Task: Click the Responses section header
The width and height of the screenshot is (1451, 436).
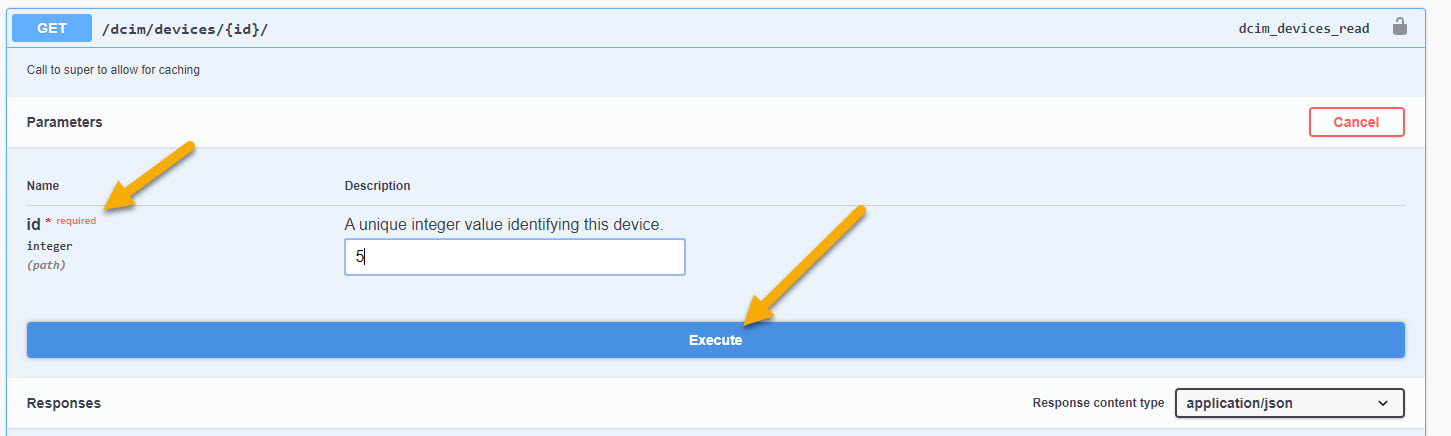Action: 63,403
